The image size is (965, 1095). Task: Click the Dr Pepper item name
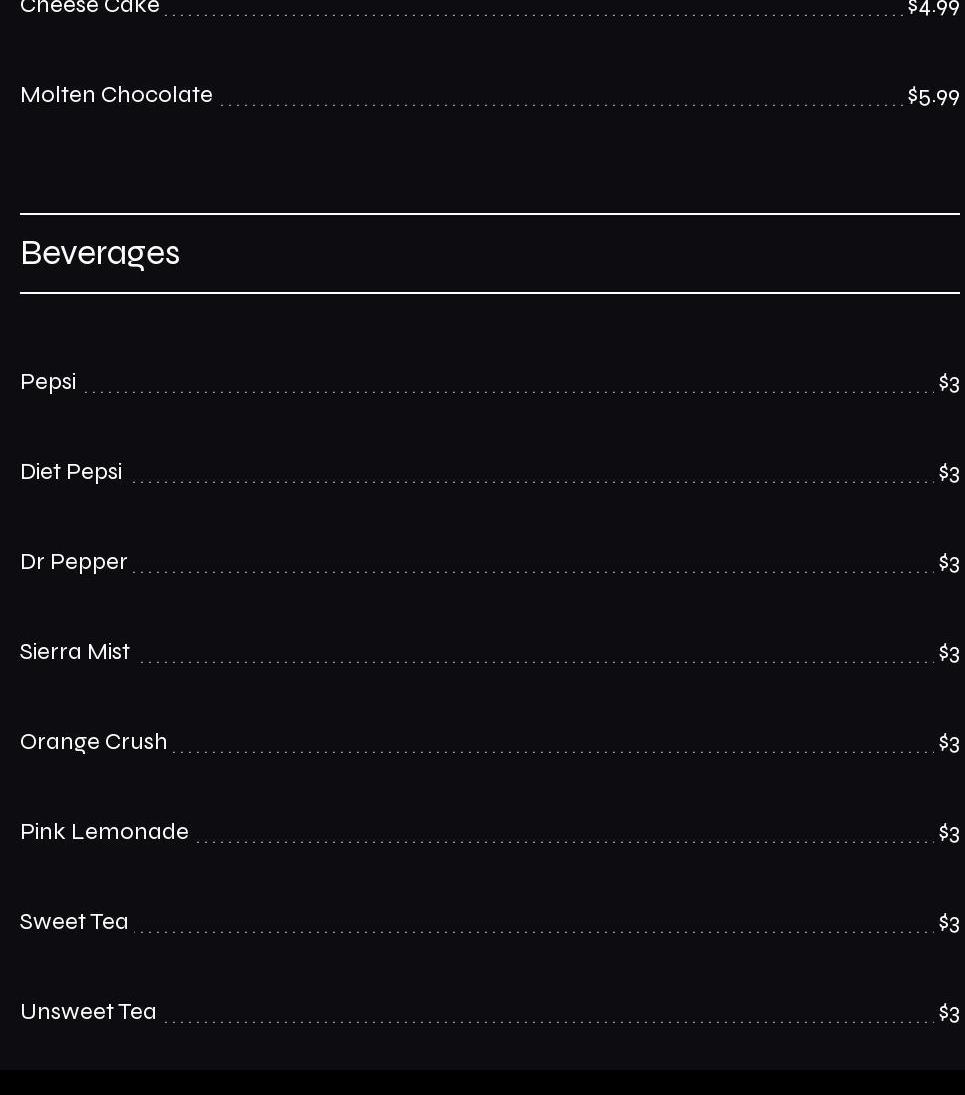(x=74, y=562)
